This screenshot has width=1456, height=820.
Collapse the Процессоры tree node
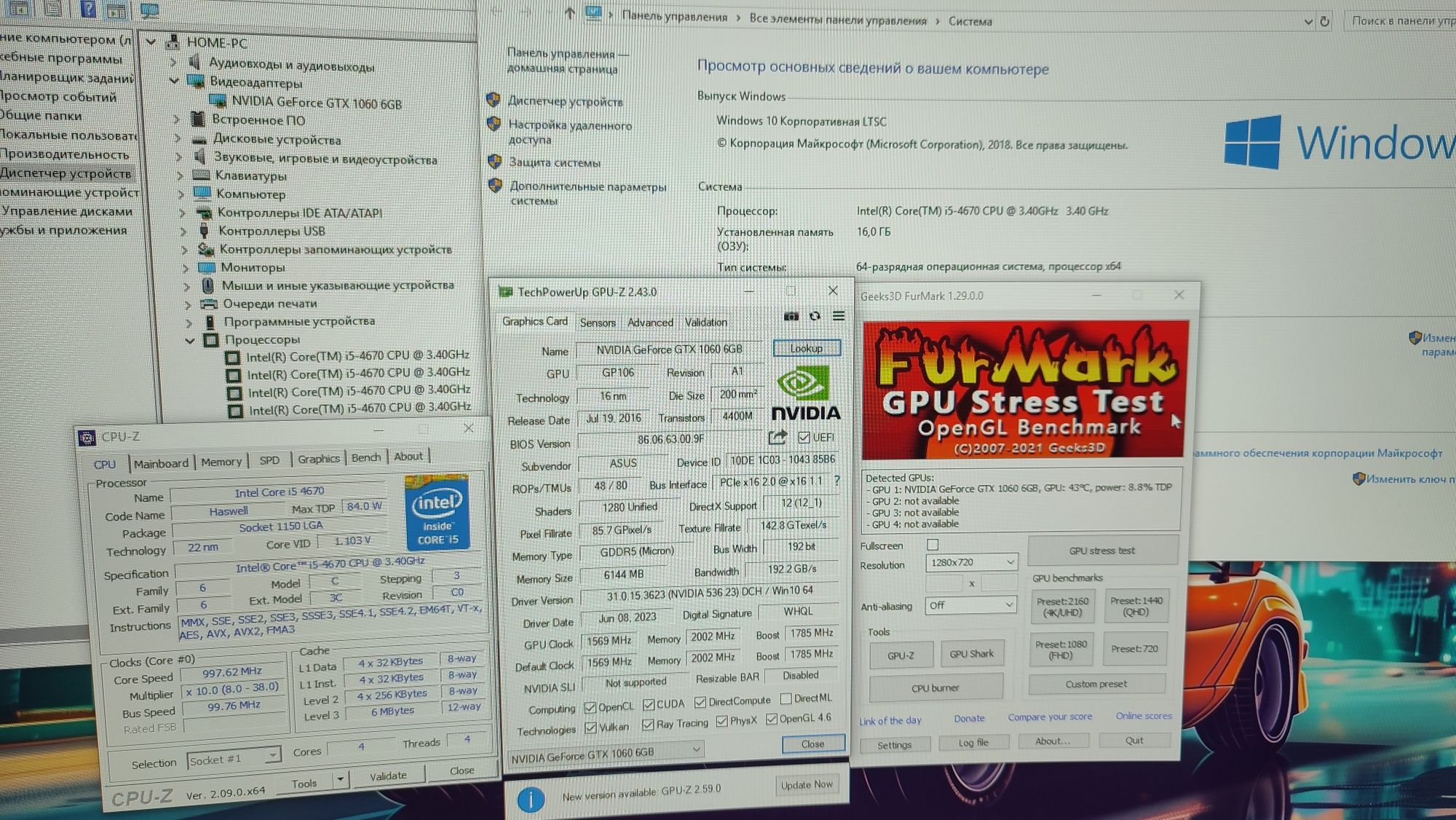(x=190, y=340)
